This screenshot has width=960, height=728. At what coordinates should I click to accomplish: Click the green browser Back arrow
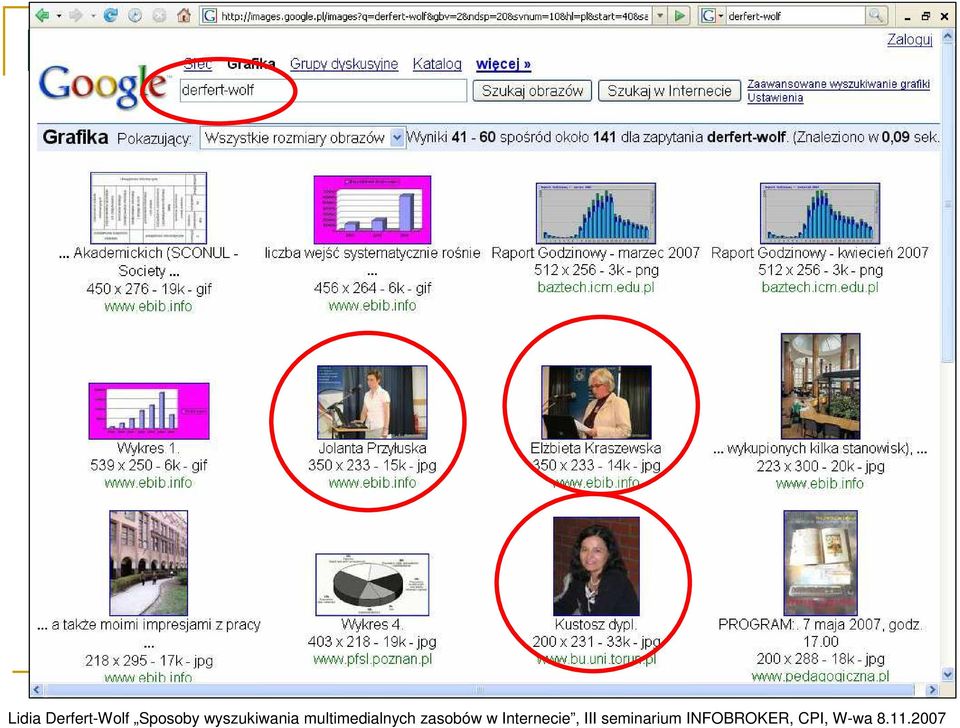42,15
